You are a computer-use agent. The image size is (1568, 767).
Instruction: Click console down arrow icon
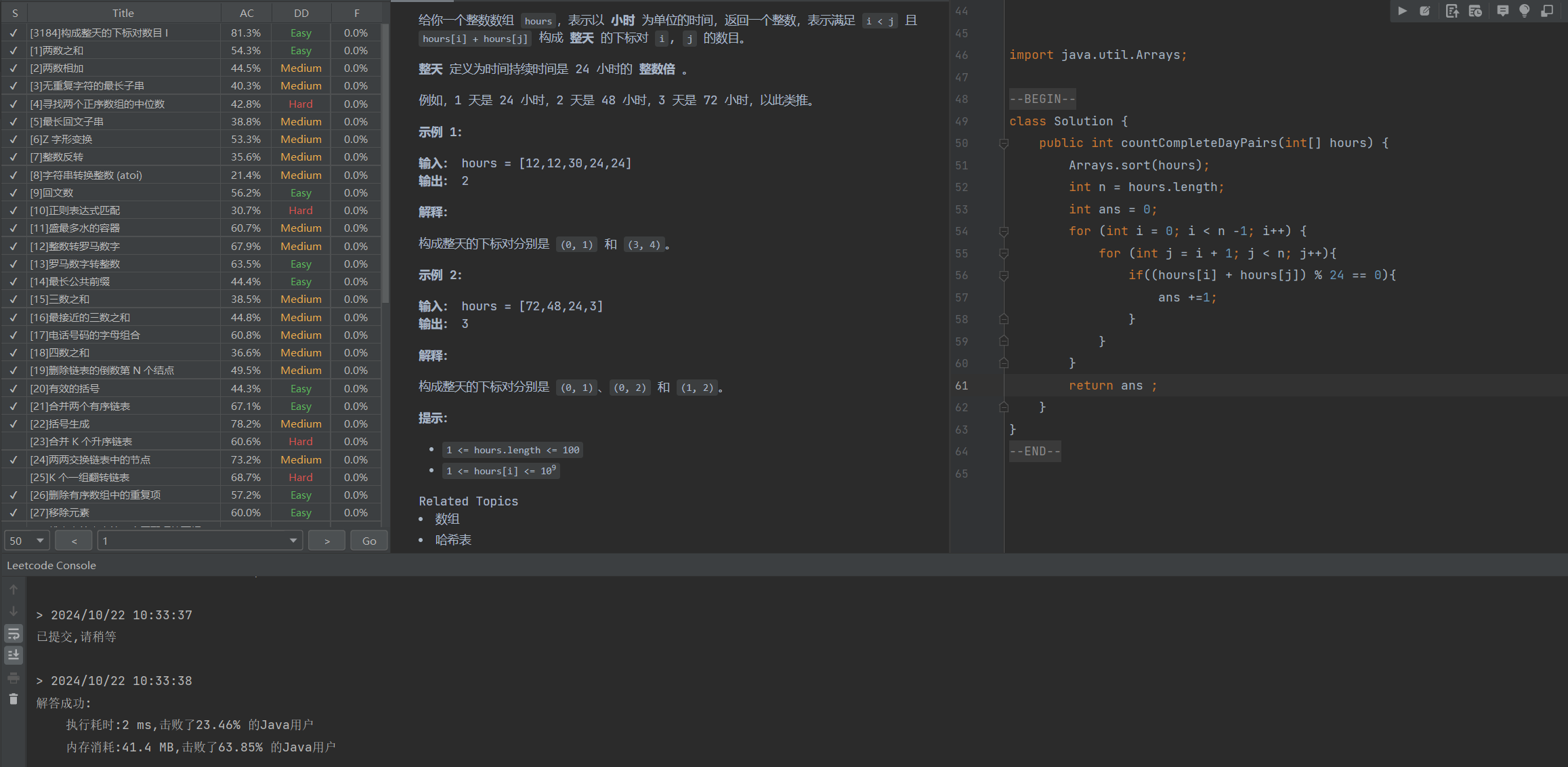[x=14, y=611]
